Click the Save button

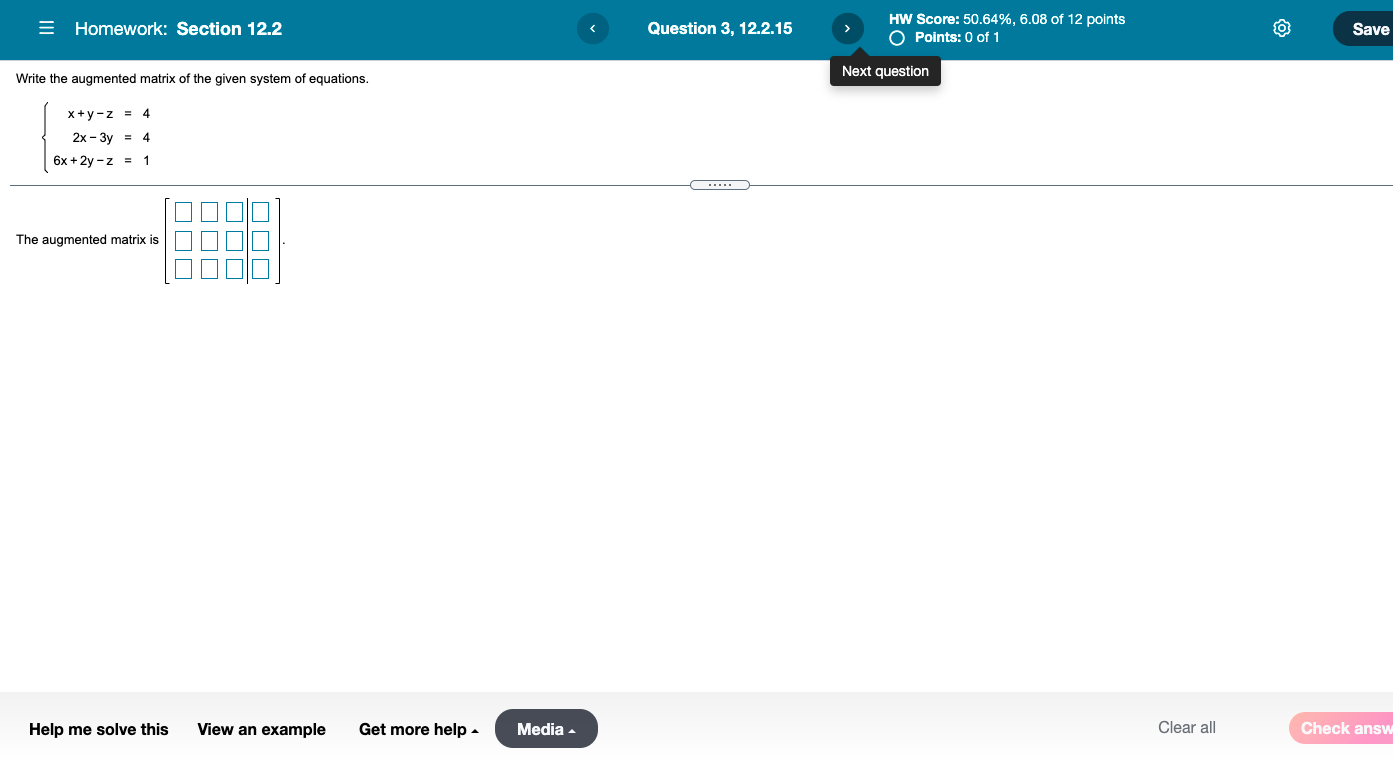(x=1364, y=29)
